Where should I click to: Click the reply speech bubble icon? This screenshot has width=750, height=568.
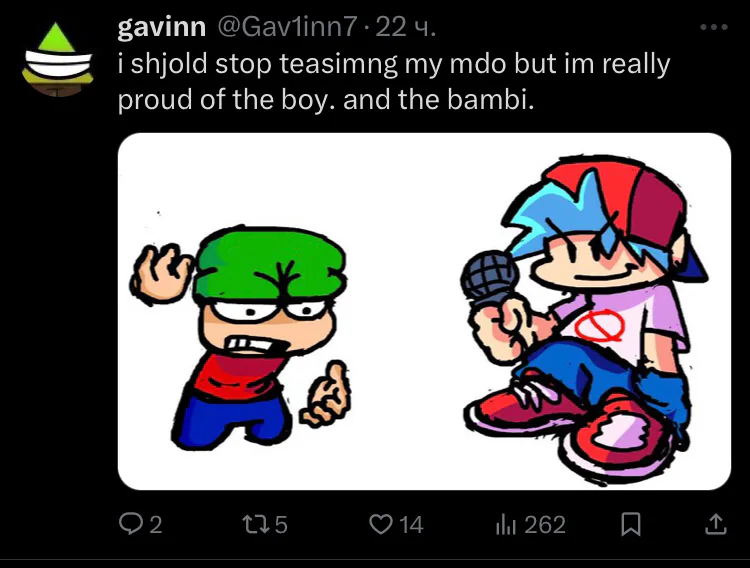click(x=129, y=524)
